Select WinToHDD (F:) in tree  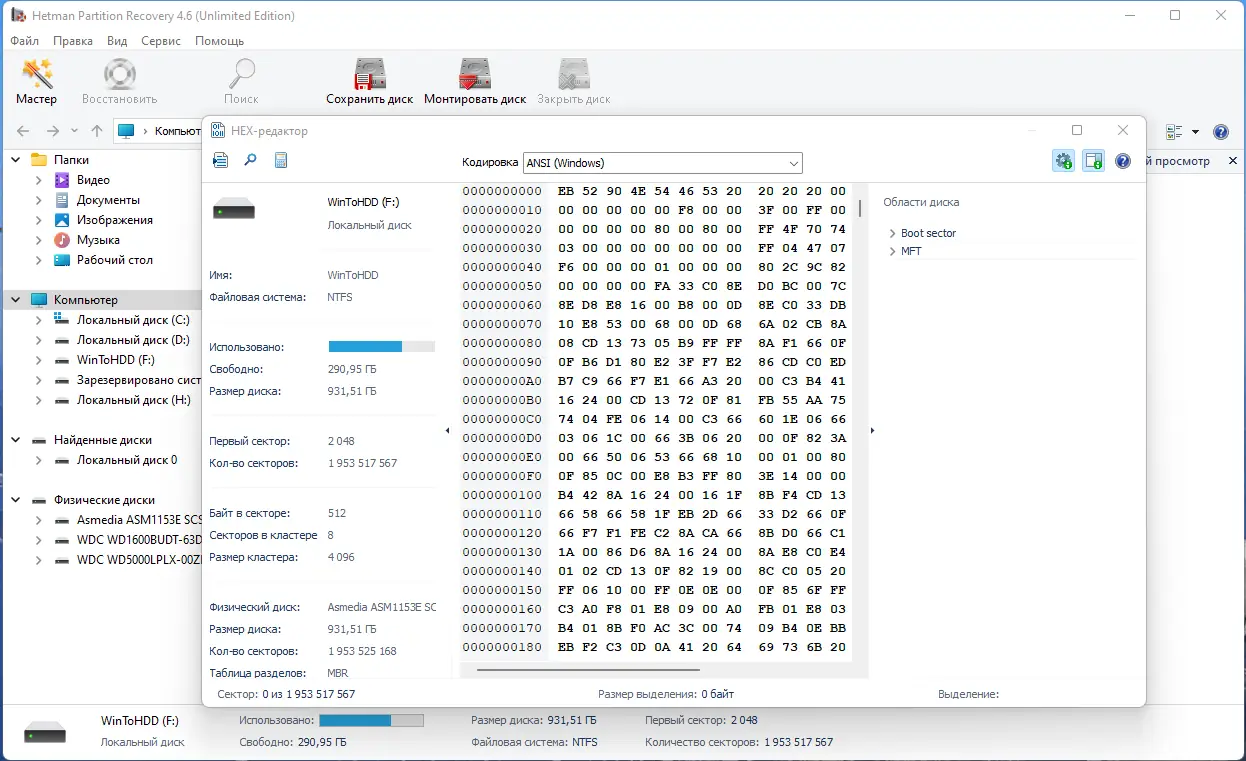[x=116, y=360]
